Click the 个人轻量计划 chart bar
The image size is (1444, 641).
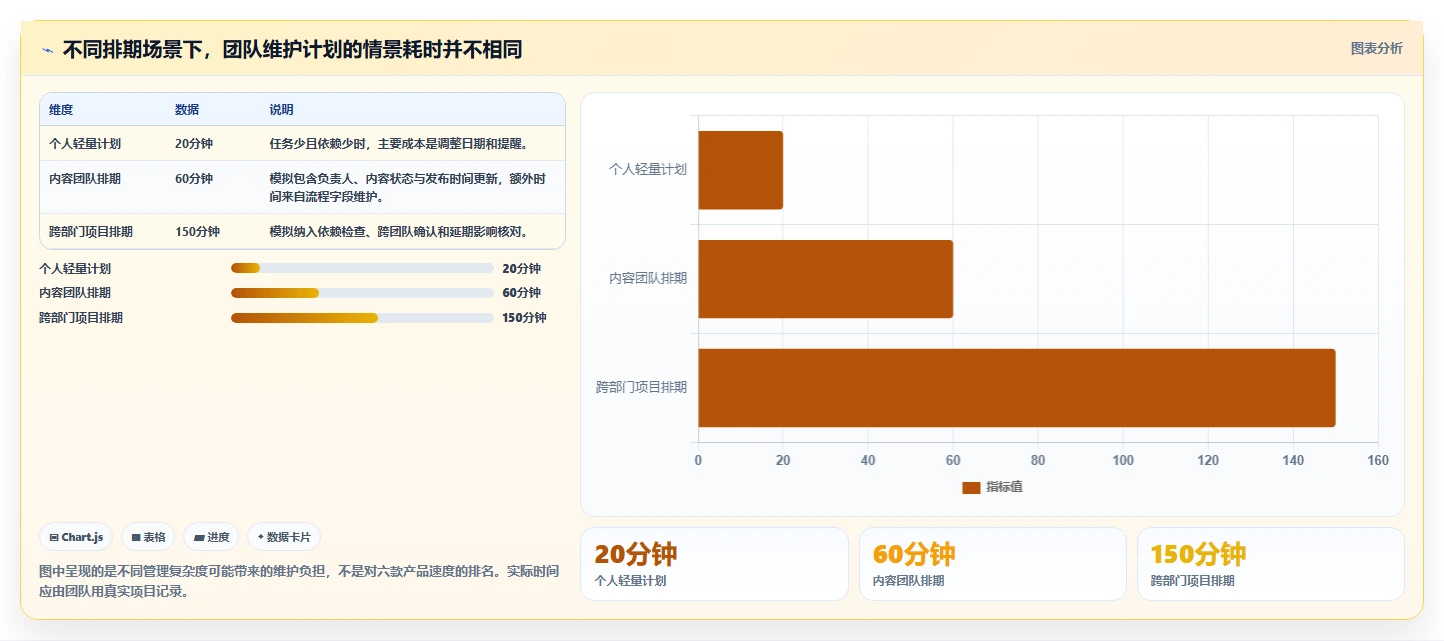740,170
